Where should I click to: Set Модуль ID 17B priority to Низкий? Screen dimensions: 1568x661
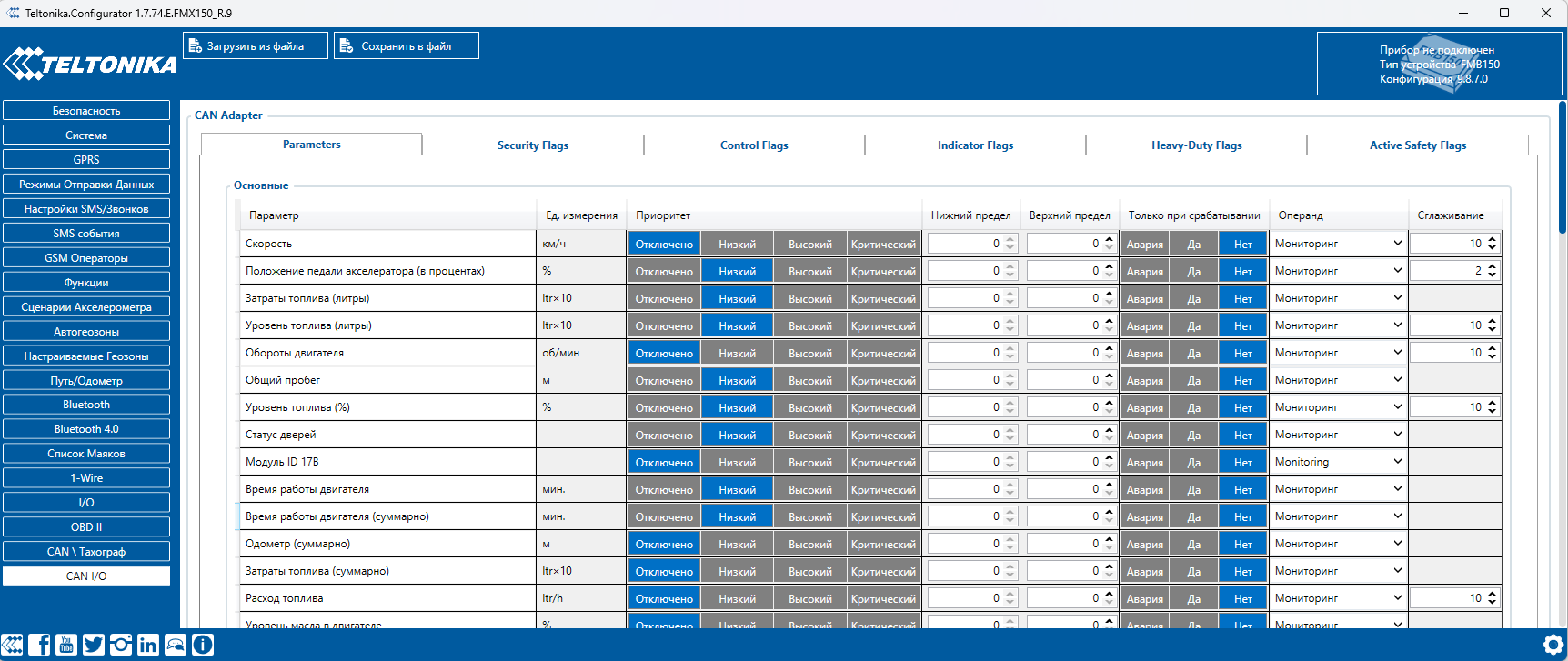coord(737,462)
